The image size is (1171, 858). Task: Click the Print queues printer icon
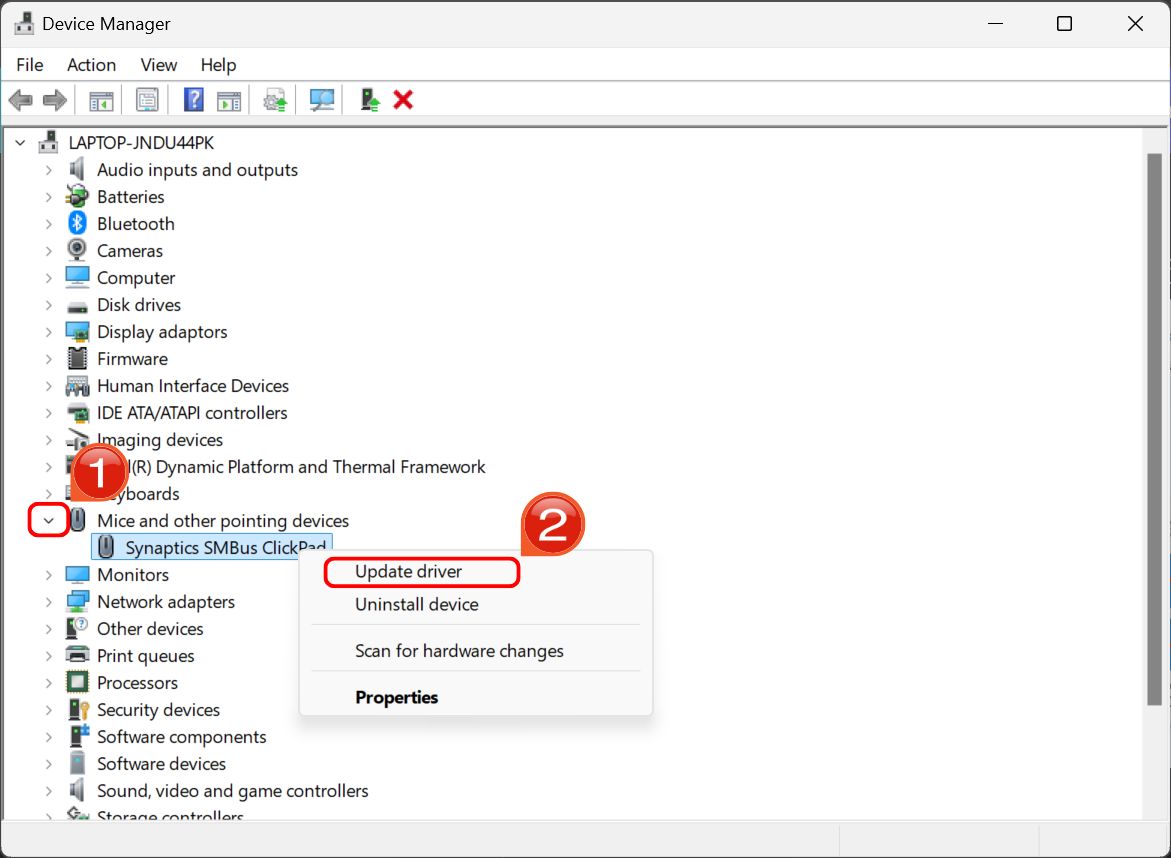click(x=77, y=655)
